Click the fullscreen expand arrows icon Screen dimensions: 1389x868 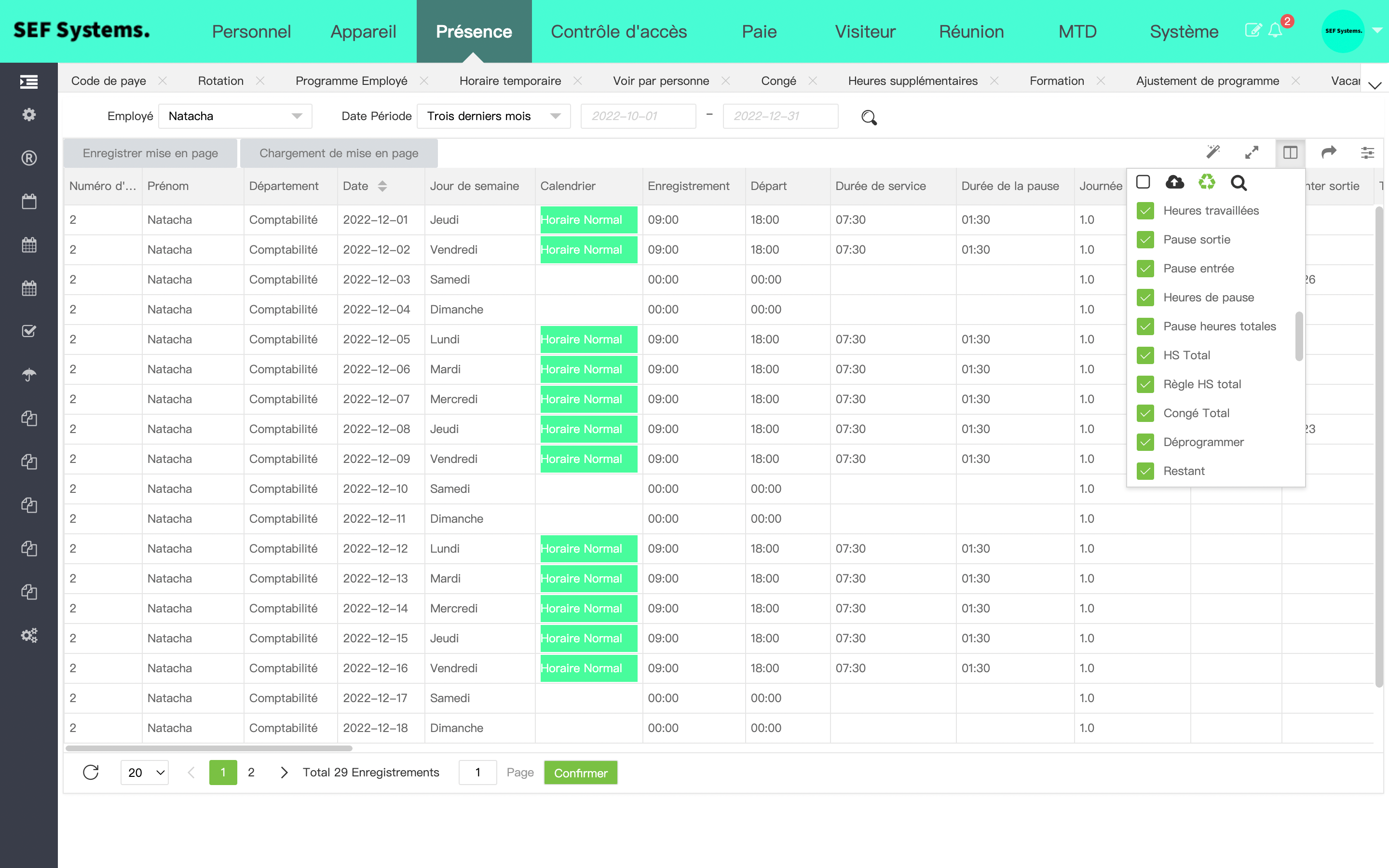[1251, 152]
